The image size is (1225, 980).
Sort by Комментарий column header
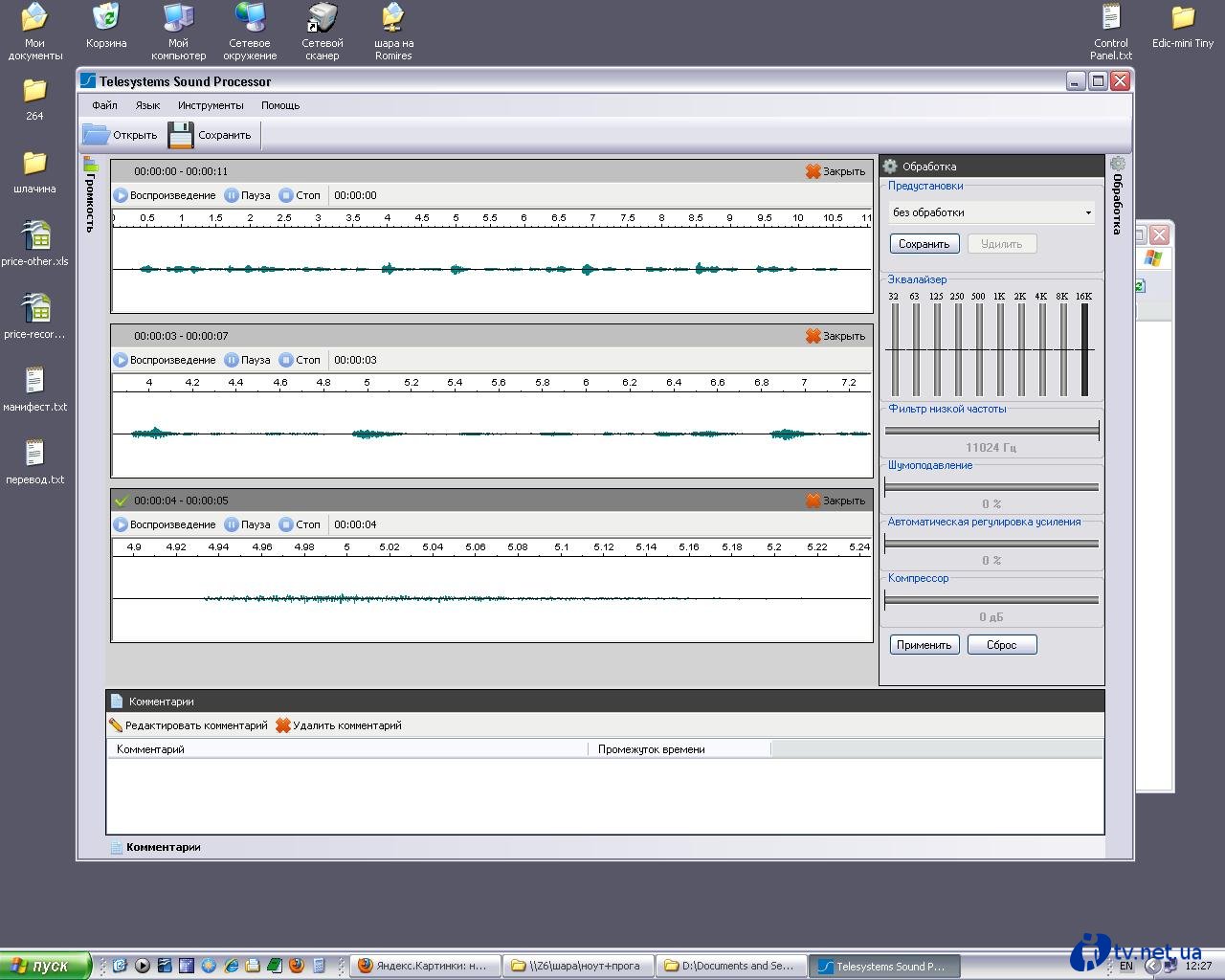click(x=348, y=749)
